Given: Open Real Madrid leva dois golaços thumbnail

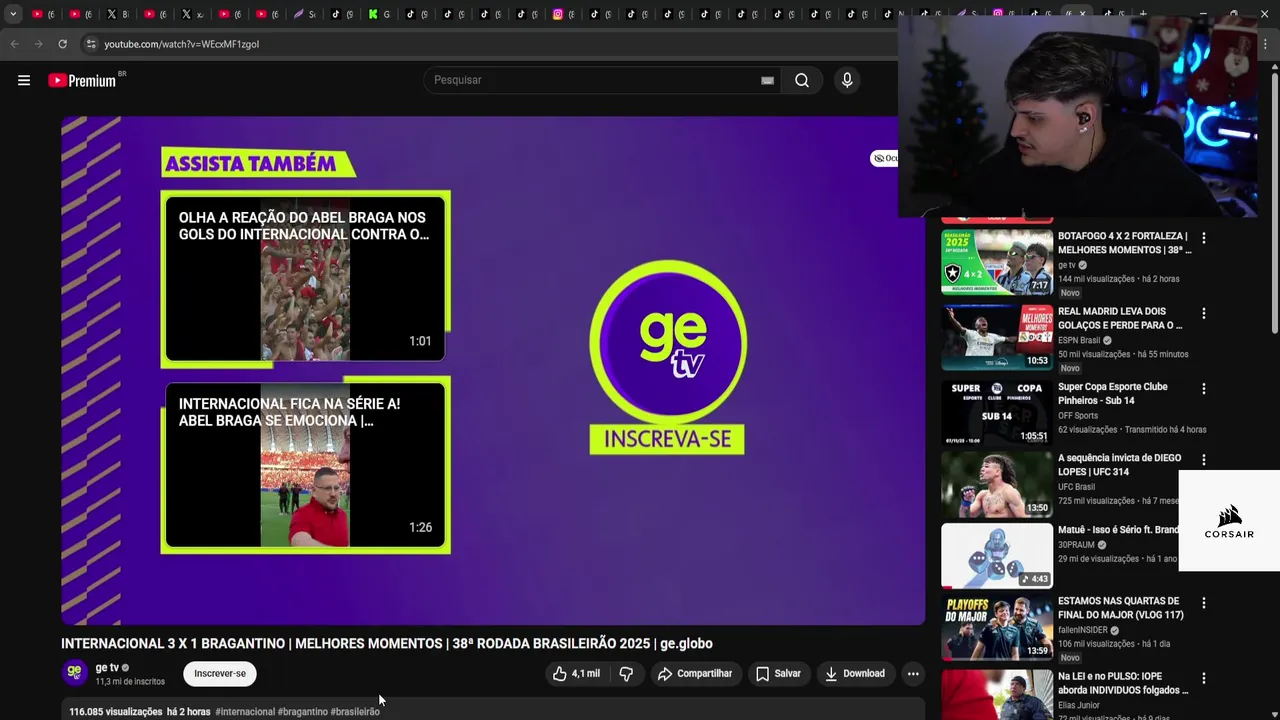Looking at the screenshot, I should [x=997, y=337].
